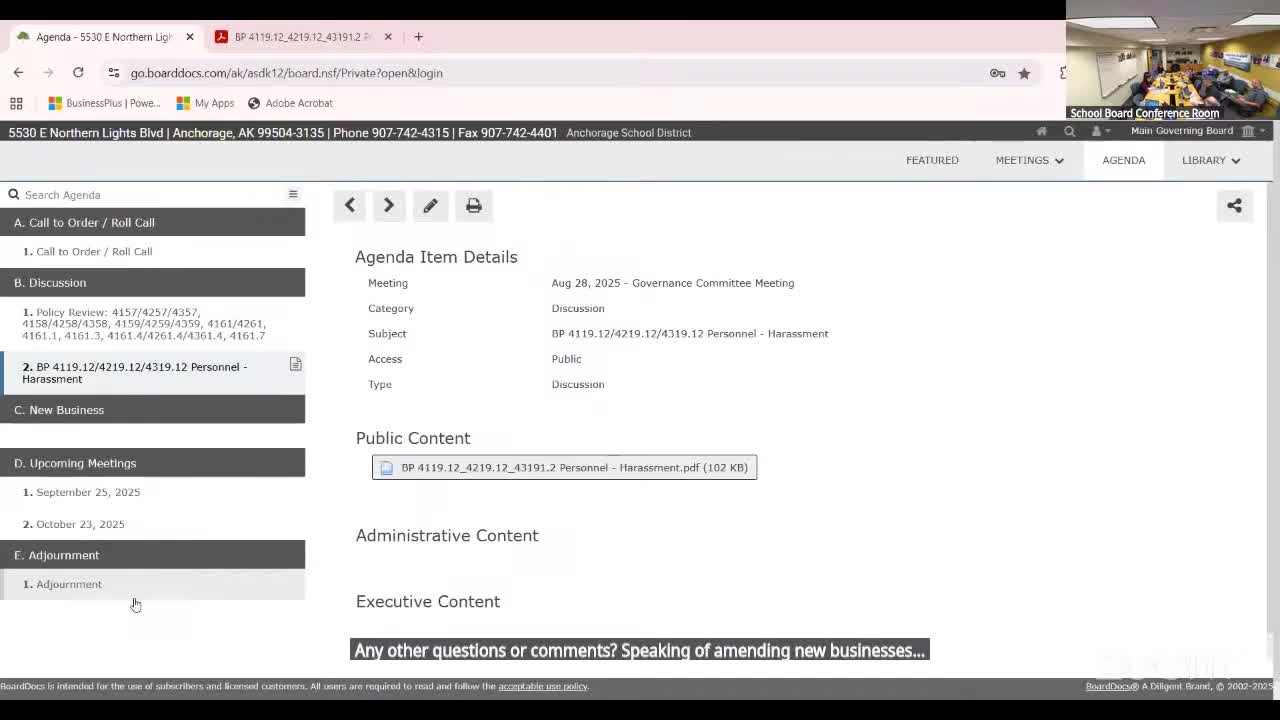Screen dimensions: 1280x720
Task: Click the attachment icon beside Harassment item
Action: [x=295, y=365]
